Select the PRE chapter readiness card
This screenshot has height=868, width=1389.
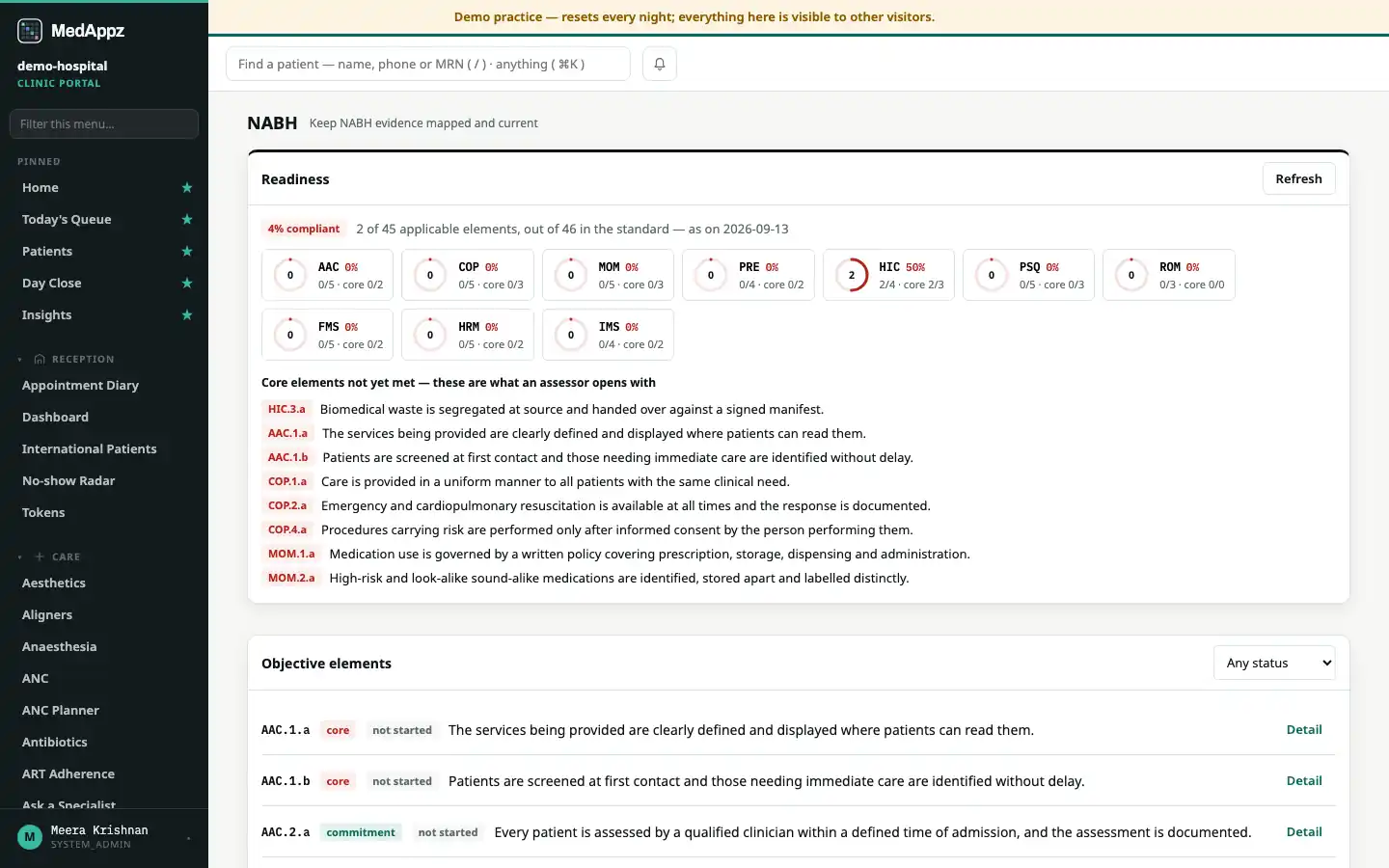tap(749, 275)
